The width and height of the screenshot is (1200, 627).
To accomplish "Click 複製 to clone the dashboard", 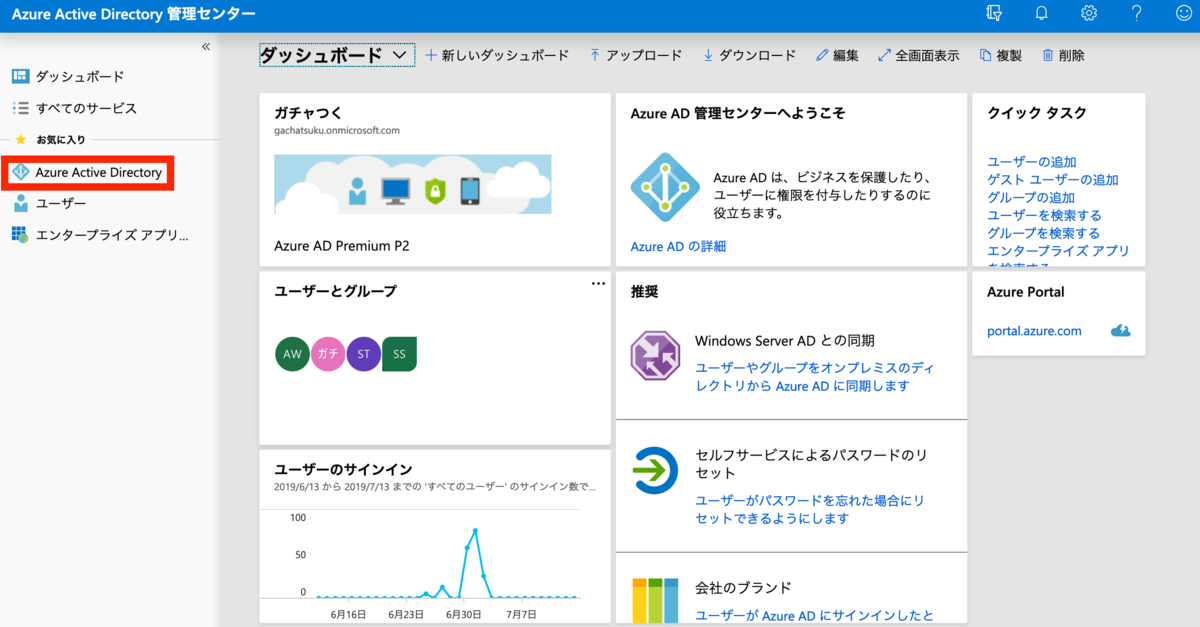I will click(1000, 56).
